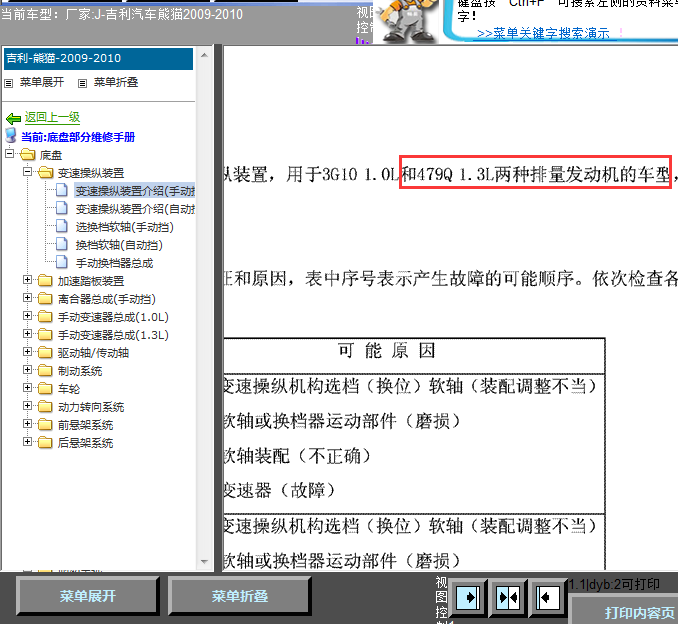Select the 底盘 tree label
Screen dimensions: 678x628
click(x=51, y=155)
